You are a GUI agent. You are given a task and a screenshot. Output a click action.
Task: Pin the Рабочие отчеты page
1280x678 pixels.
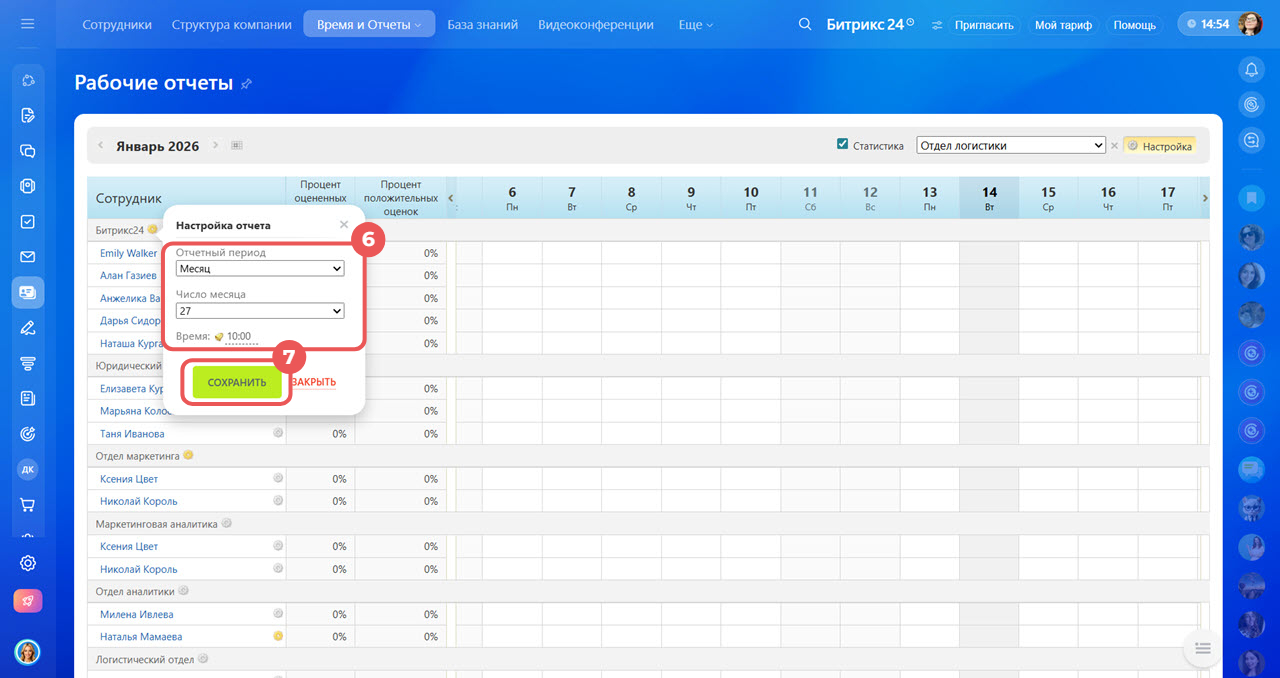(x=247, y=84)
